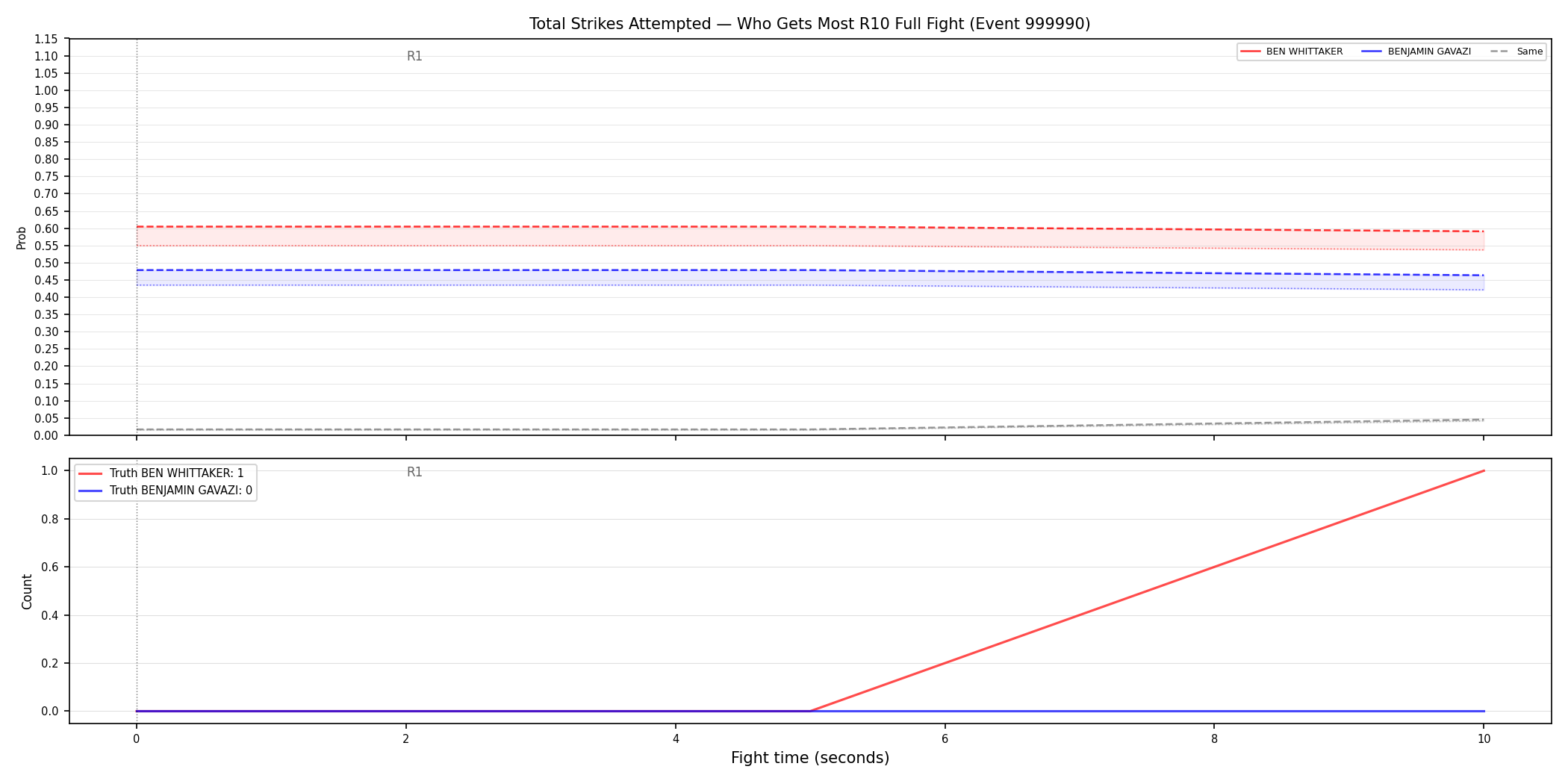Image resolution: width=1568 pixels, height=784 pixels.
Task: Click the 0.8 tick on the Count axis
Action: pos(50,519)
